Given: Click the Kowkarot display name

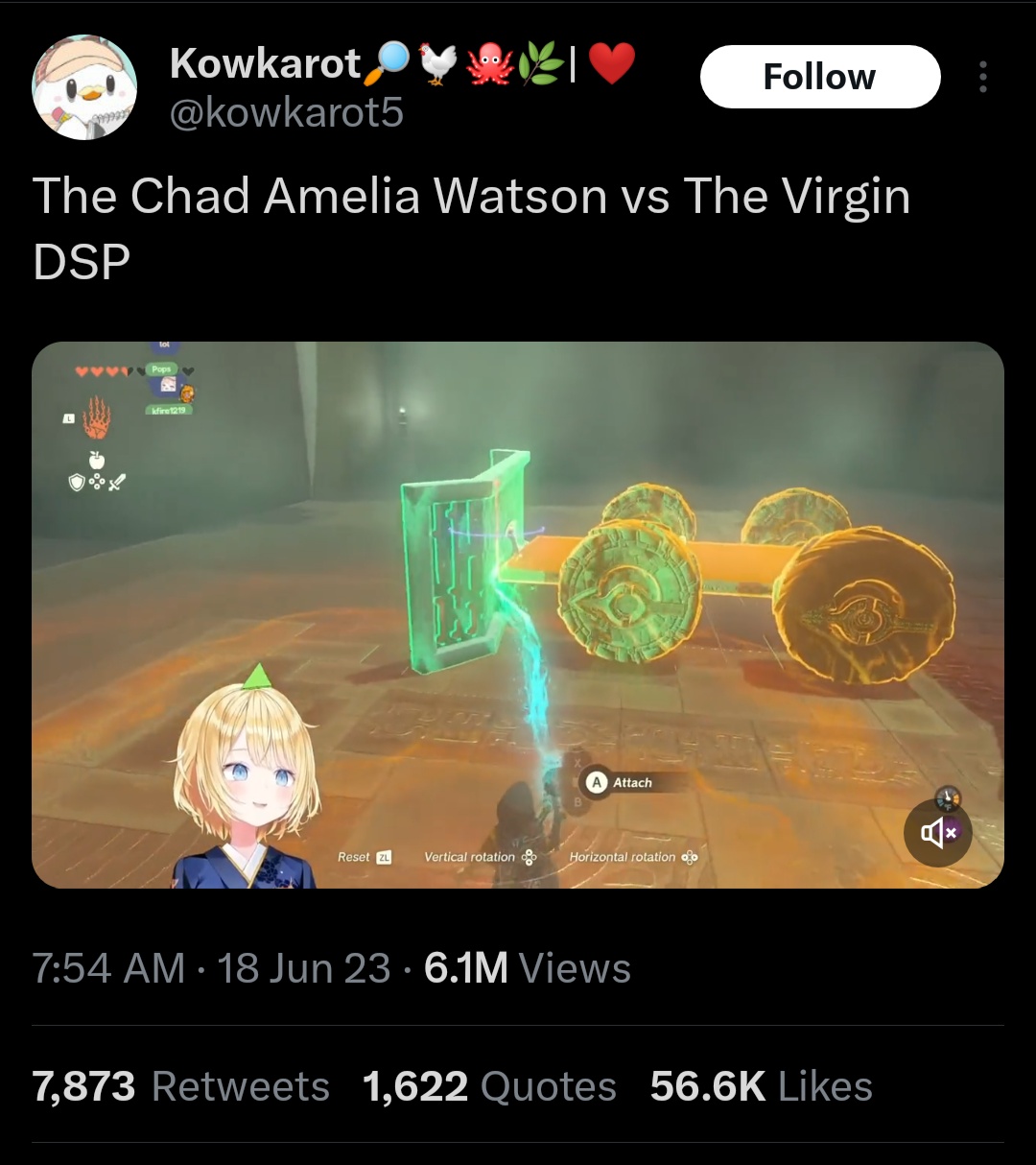Looking at the screenshot, I should pyautogui.click(x=265, y=64).
